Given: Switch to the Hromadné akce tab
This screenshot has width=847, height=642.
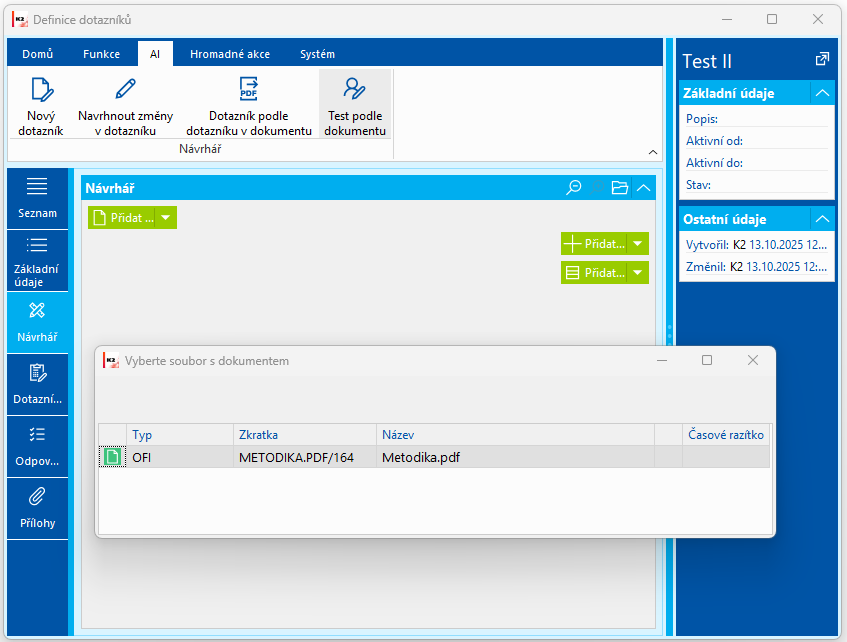Looking at the screenshot, I should point(230,54).
